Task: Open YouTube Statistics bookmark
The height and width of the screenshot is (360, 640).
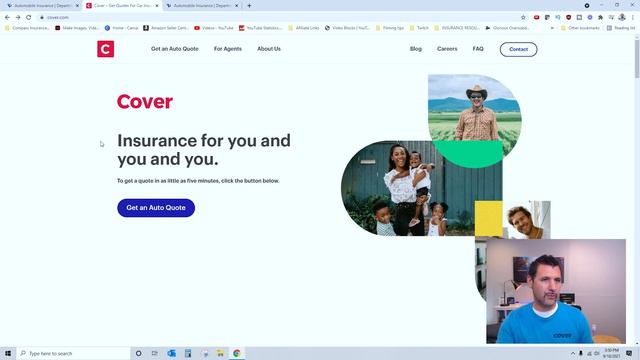Action: click(260, 28)
